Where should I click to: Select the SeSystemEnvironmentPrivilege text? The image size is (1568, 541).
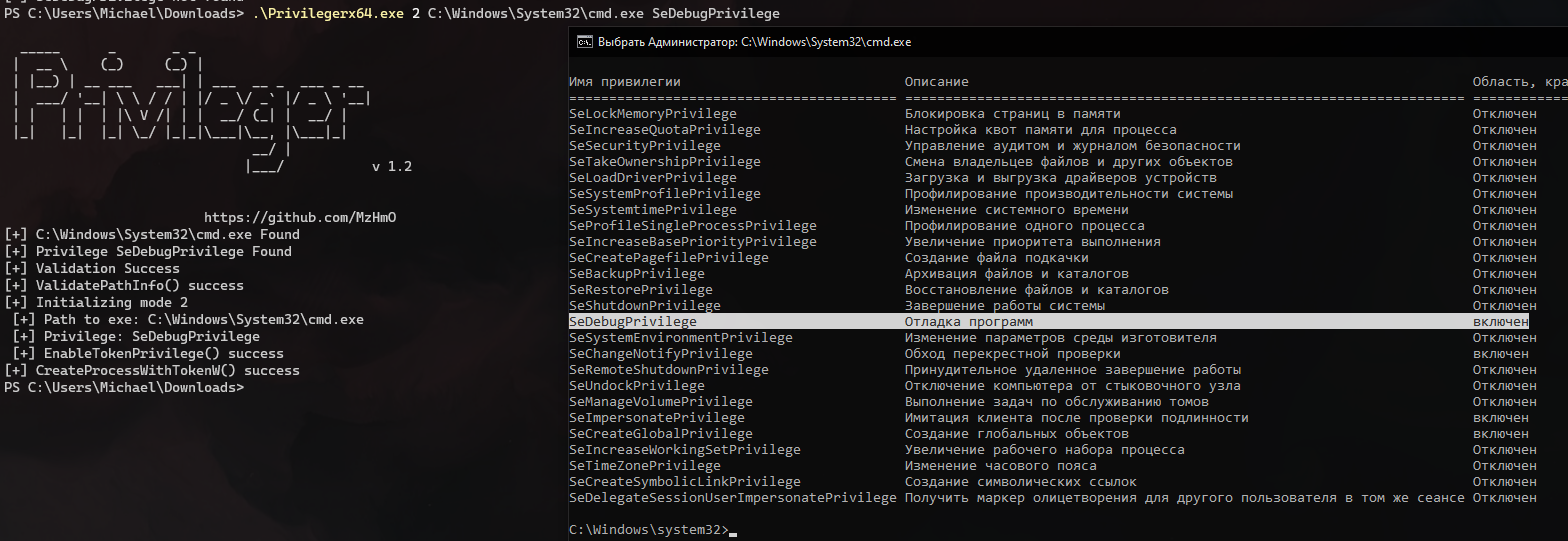(x=681, y=338)
